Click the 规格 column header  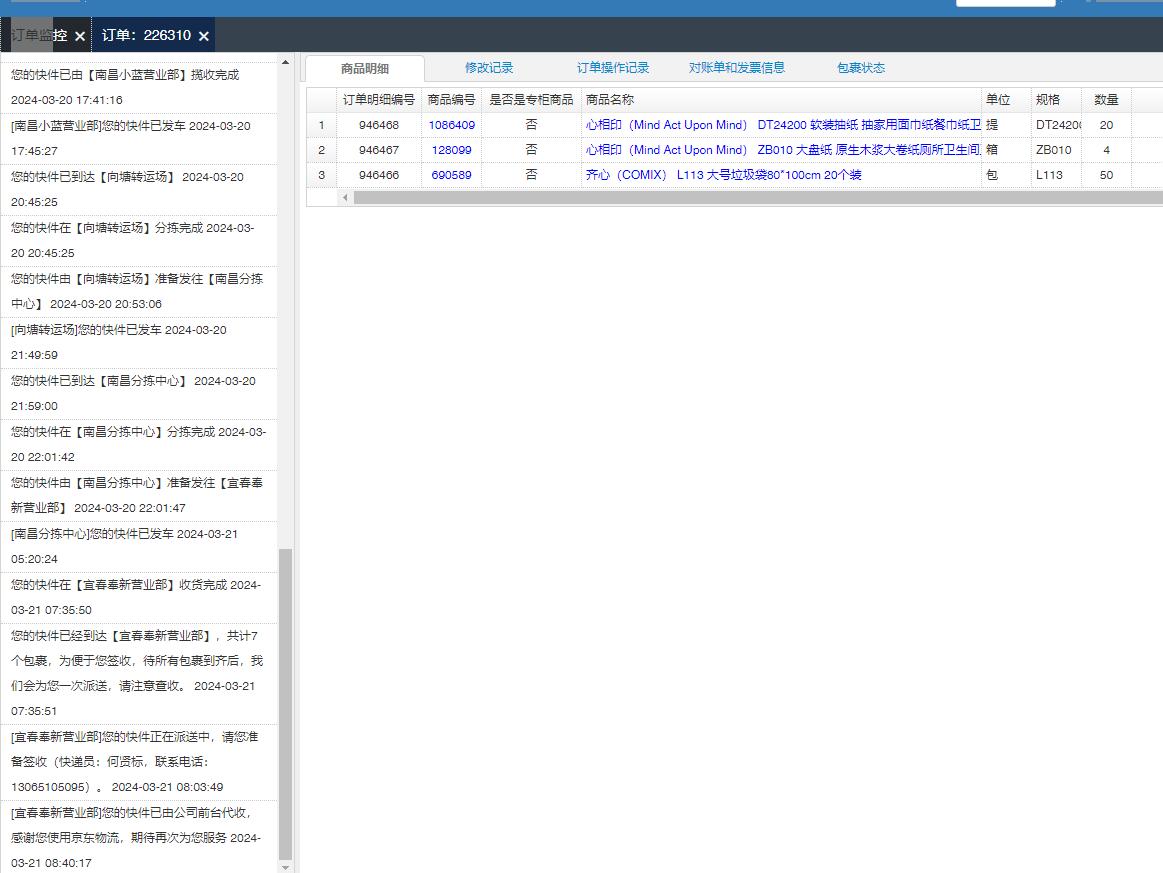1056,99
